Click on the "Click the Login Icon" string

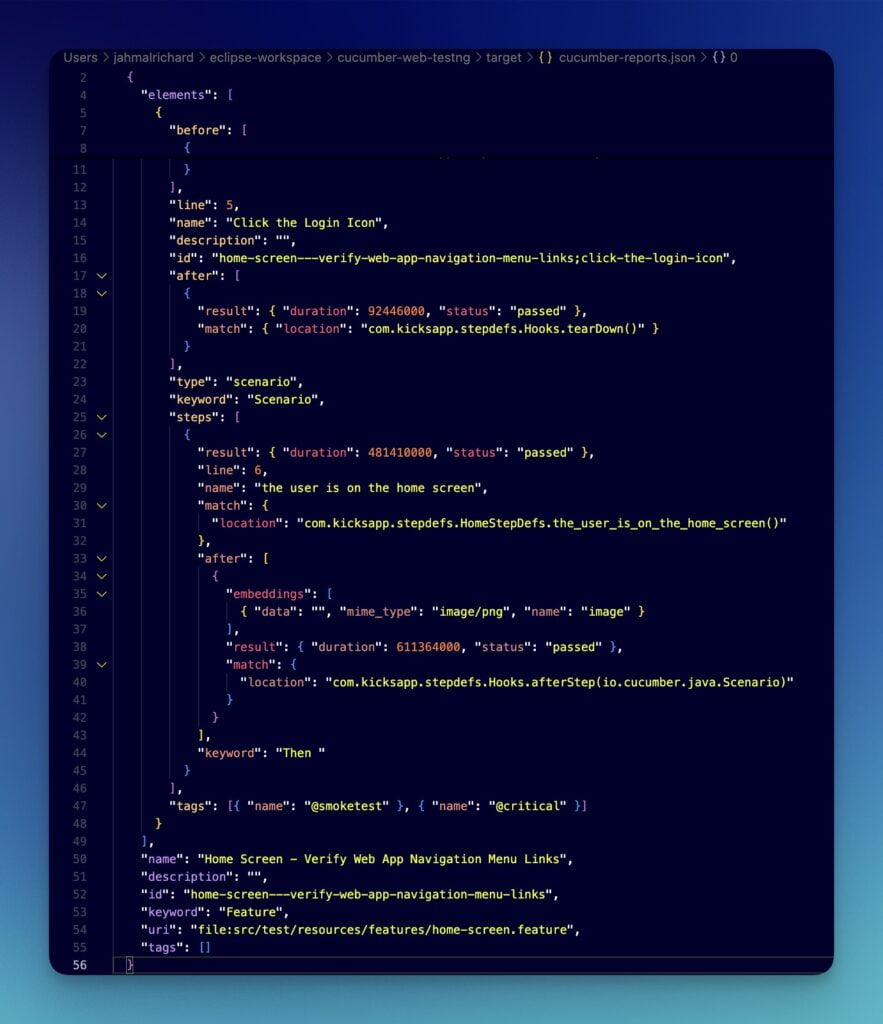[x=304, y=223]
